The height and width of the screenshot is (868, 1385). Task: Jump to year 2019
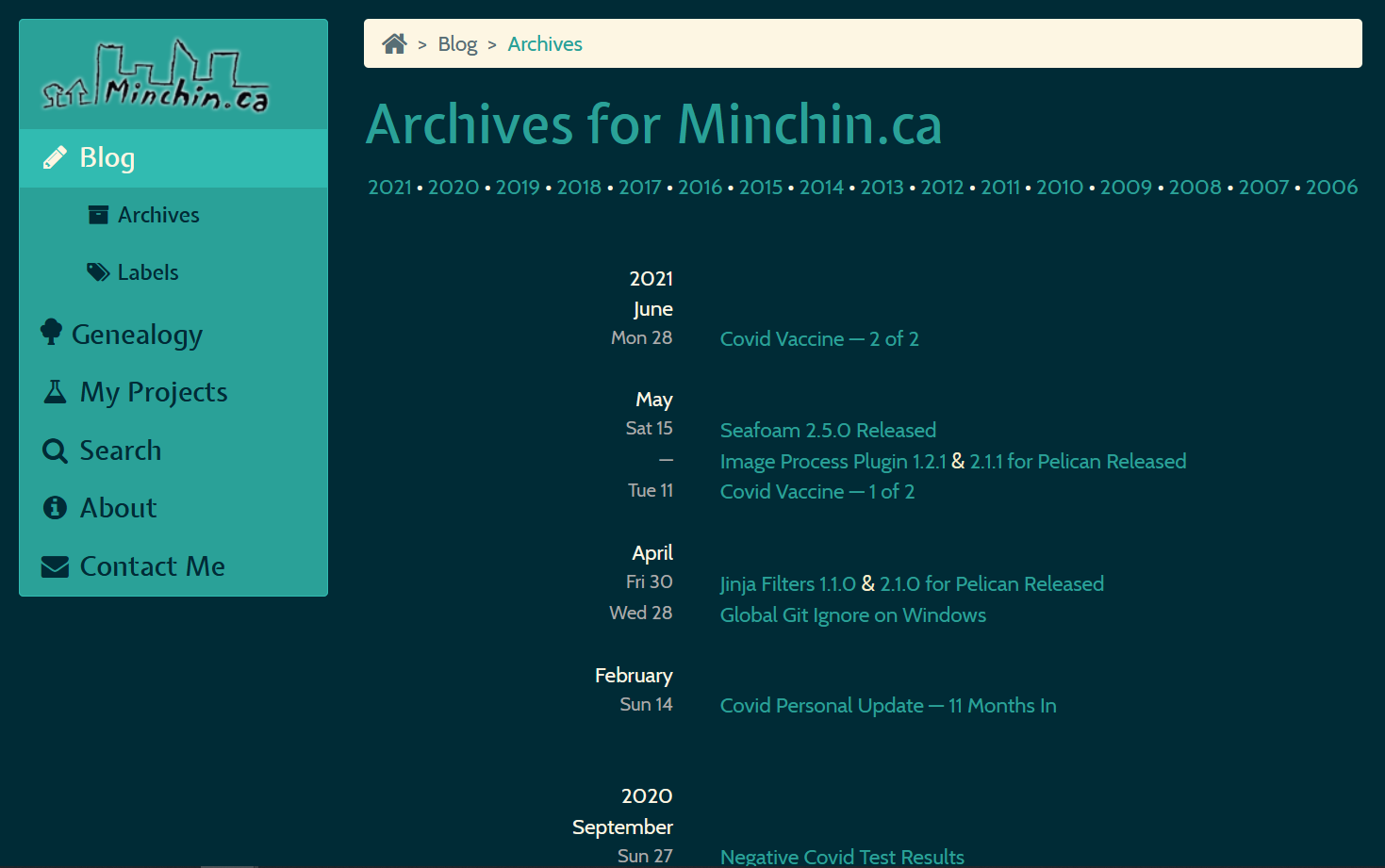coord(518,187)
